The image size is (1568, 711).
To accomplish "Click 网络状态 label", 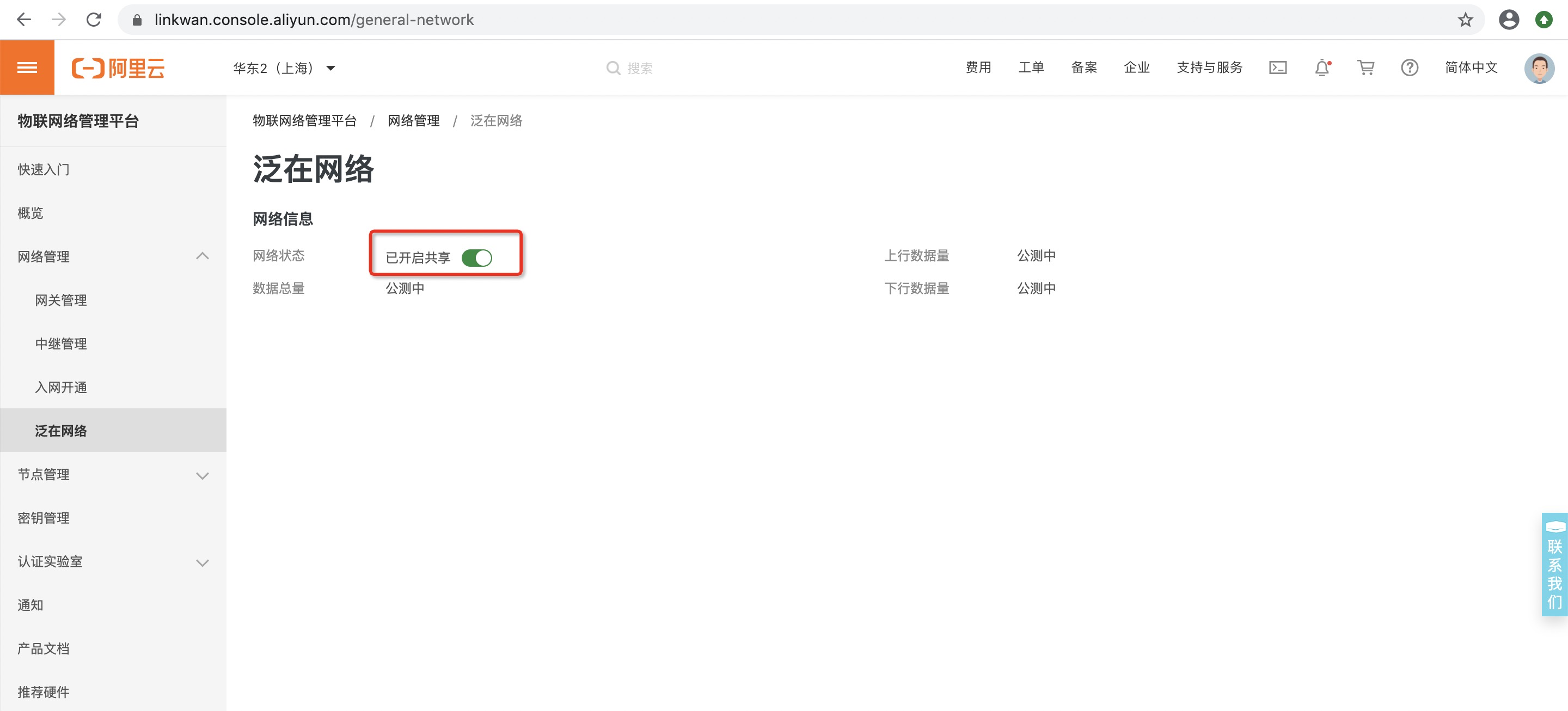I will click(x=279, y=256).
